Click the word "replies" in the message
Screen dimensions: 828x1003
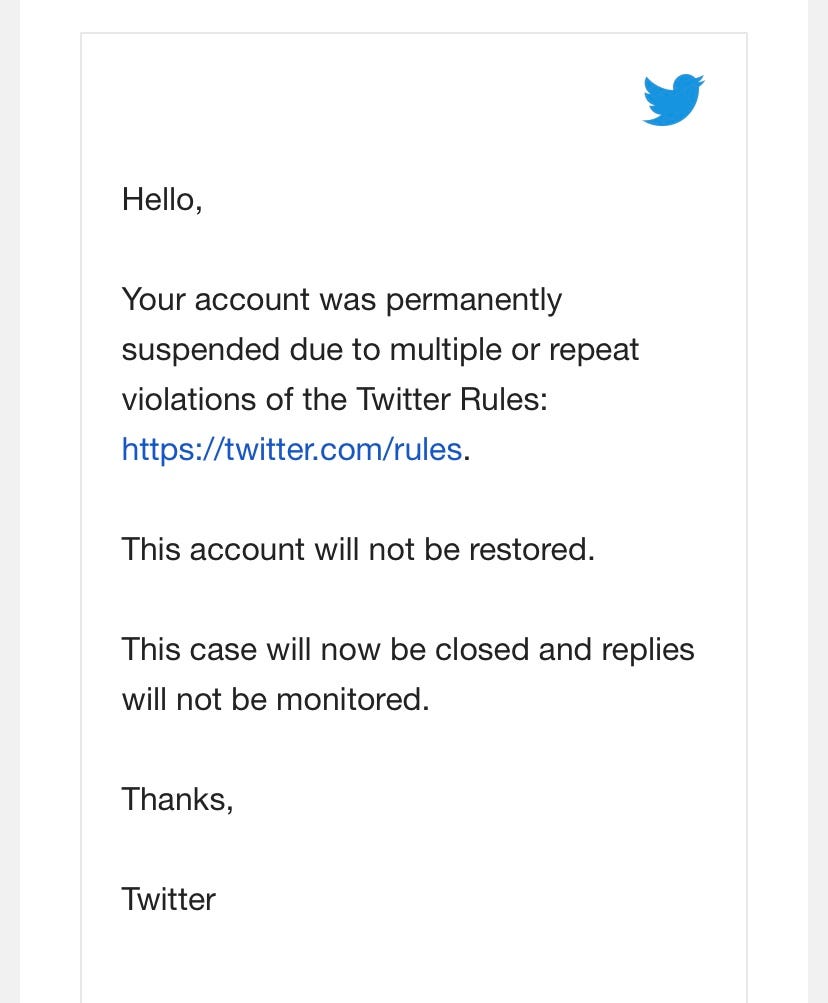648,649
